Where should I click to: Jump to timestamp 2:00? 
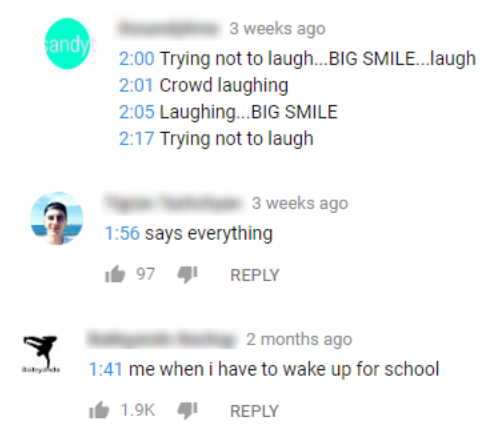pos(137,59)
